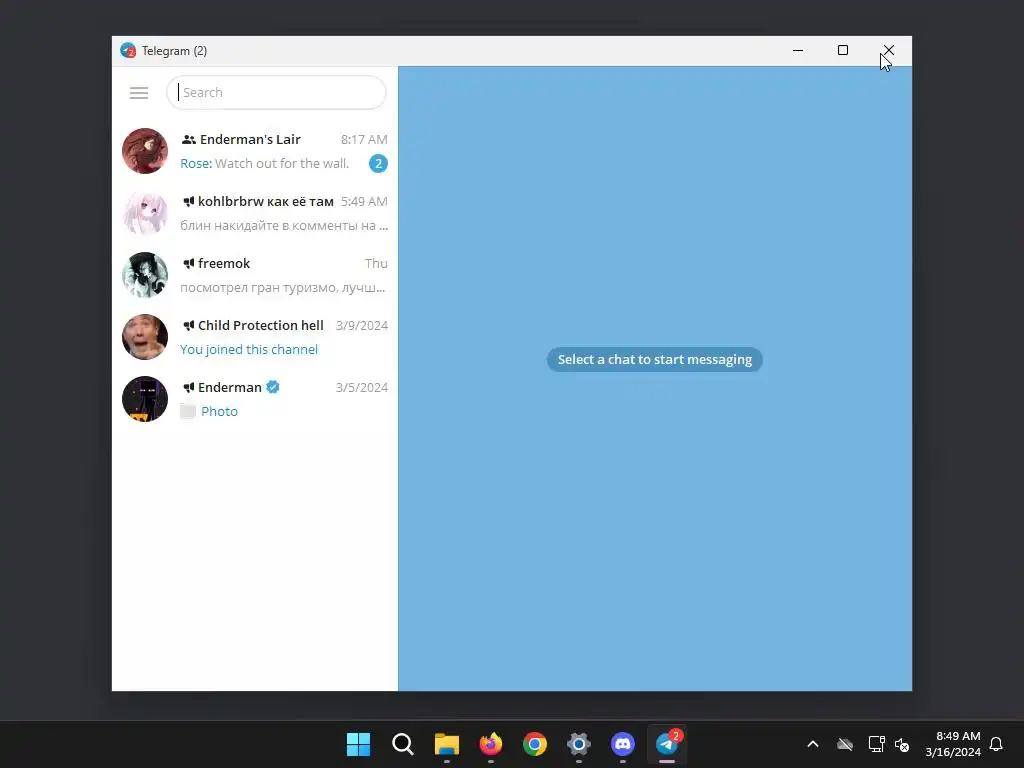The image size is (1024, 768).
Task: Open the notification bell
Action: coord(996,744)
